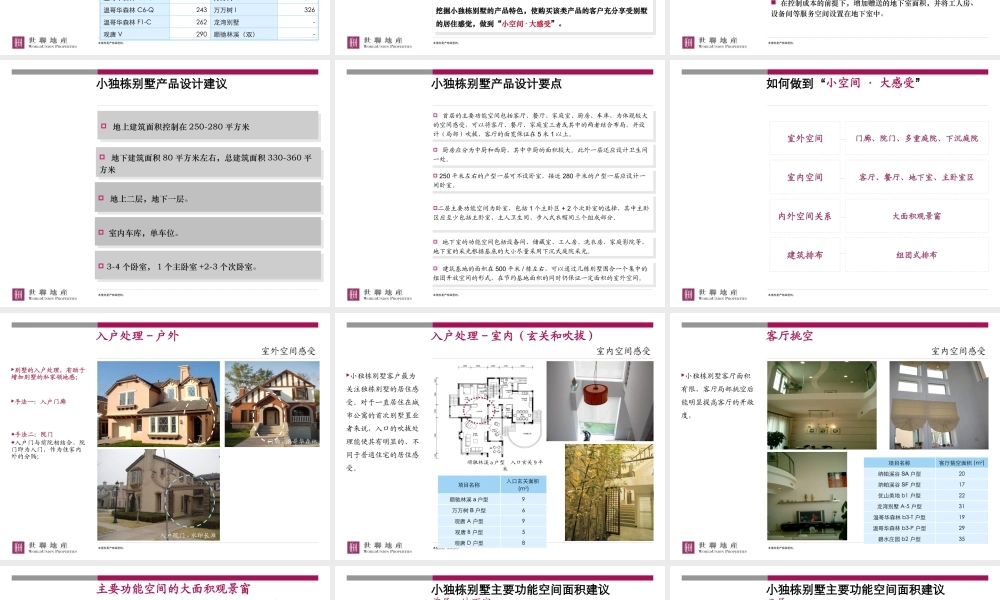Image resolution: width=1000 pixels, height=600 pixels.
Task: Click the 碧水庄园 b2 户型 table row
Action: (x=925, y=539)
